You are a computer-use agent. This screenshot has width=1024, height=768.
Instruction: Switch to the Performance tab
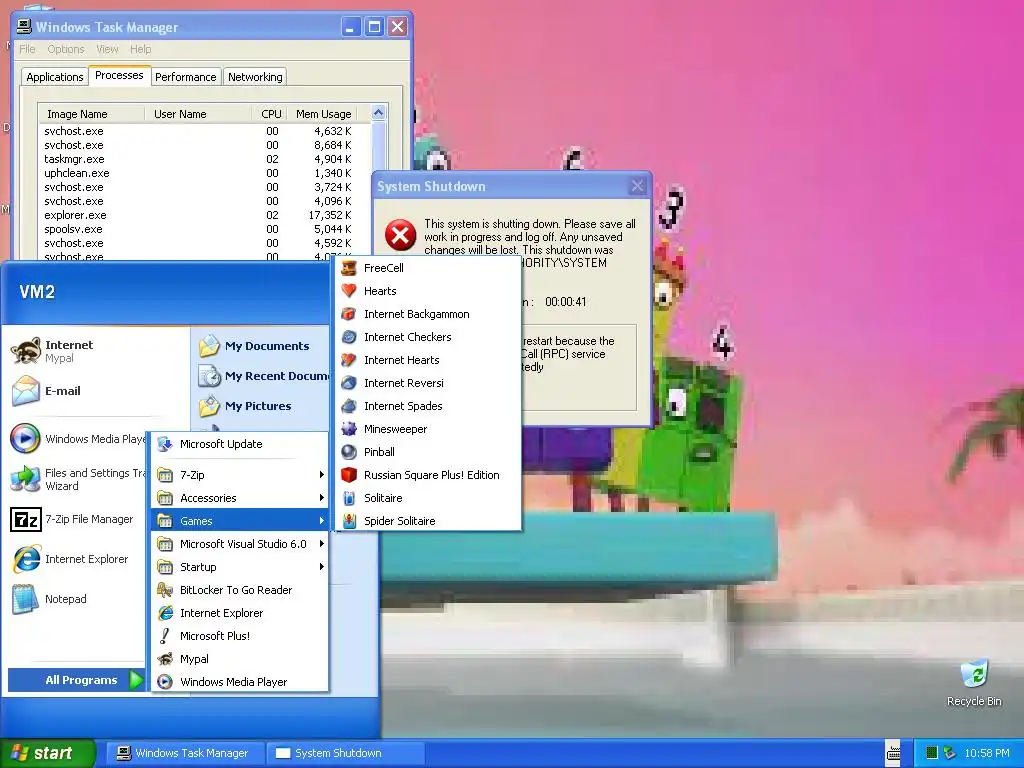click(185, 77)
